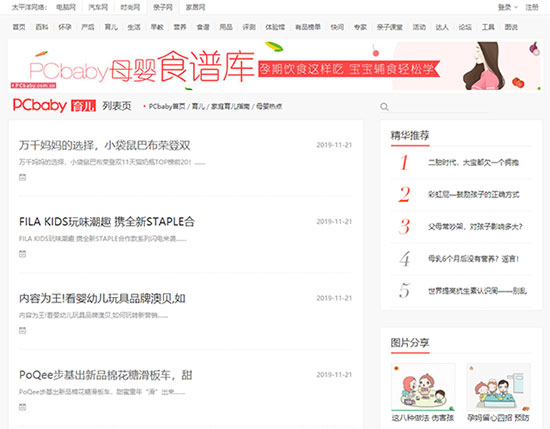Open recommendation 3: 父母常吵架，对孩子影响多大

click(x=475, y=227)
